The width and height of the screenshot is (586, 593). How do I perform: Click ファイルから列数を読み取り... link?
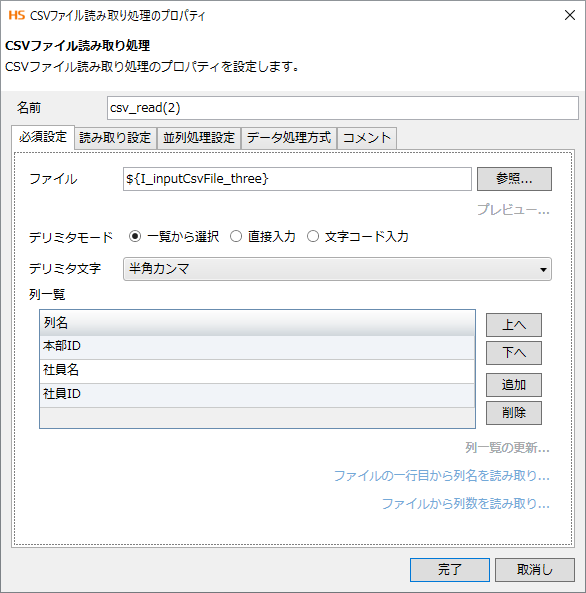(x=466, y=504)
